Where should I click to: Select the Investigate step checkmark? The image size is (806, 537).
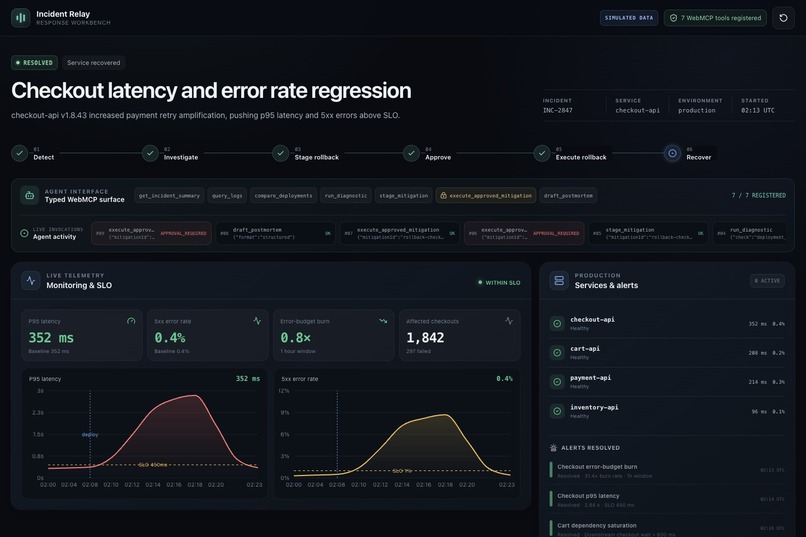(x=150, y=153)
